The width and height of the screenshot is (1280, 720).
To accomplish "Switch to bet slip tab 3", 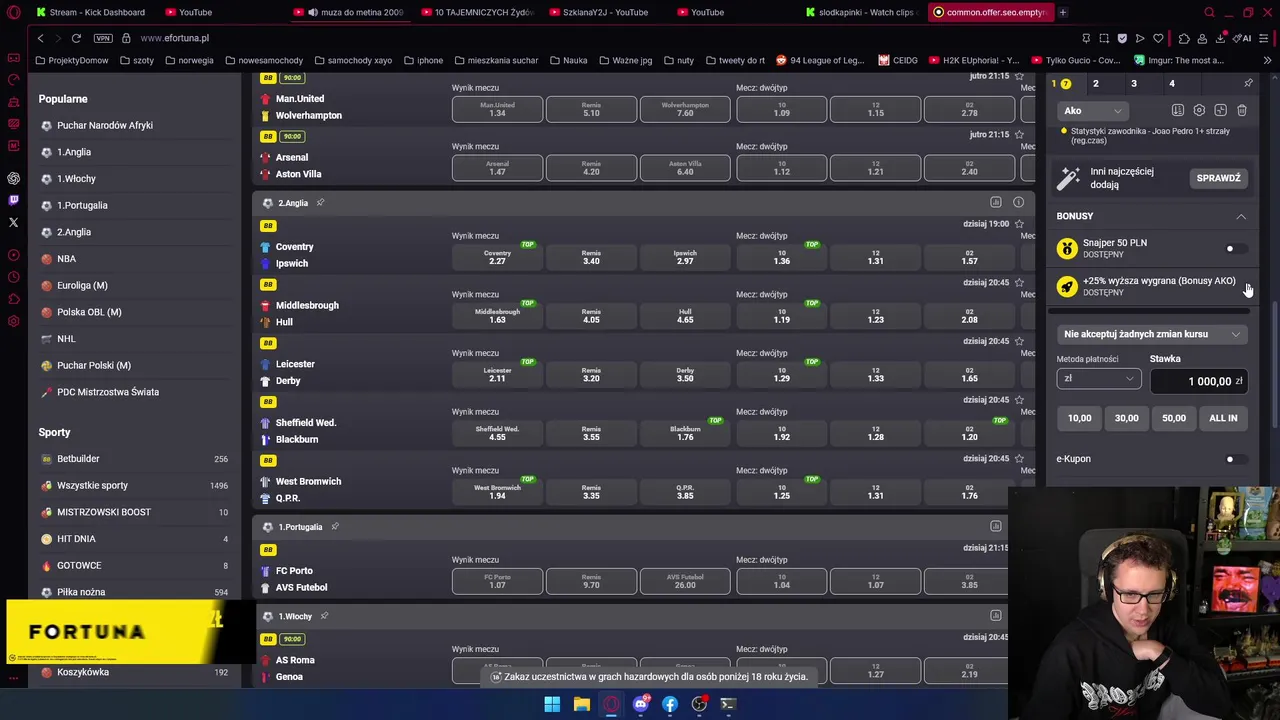I will tap(1133, 84).
